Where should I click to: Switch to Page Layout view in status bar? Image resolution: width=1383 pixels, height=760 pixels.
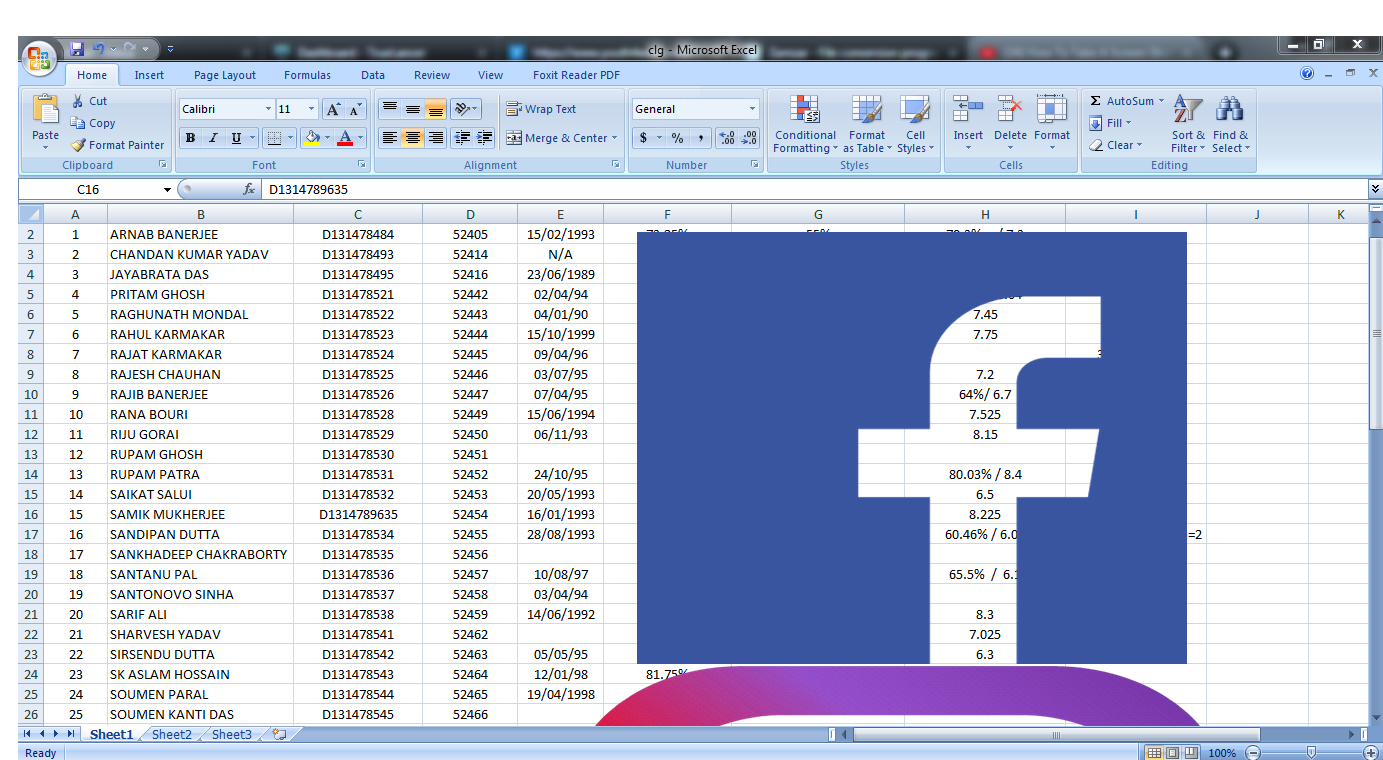[x=1171, y=753]
